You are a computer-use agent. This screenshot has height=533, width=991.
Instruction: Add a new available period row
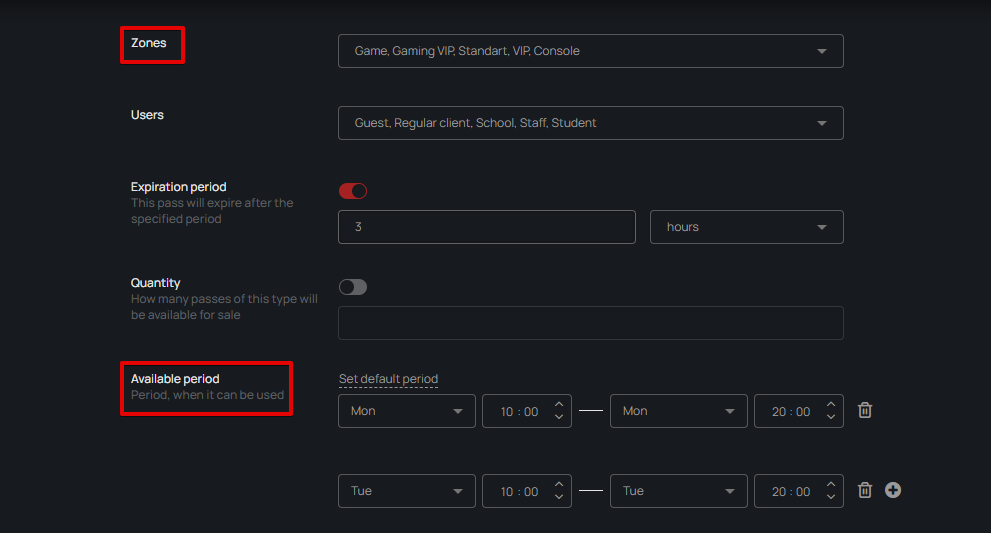coord(893,490)
